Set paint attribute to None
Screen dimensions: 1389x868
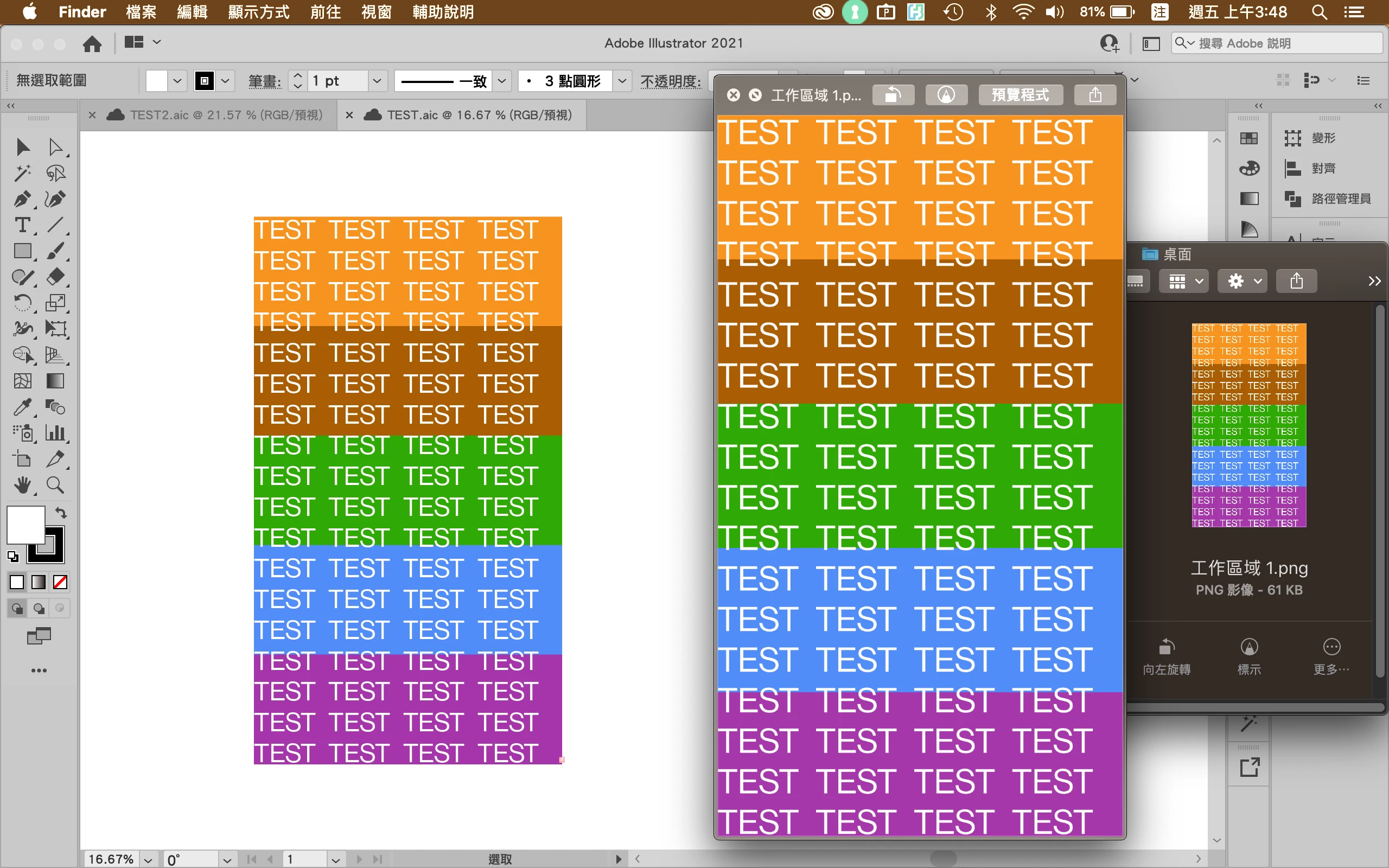(x=60, y=582)
